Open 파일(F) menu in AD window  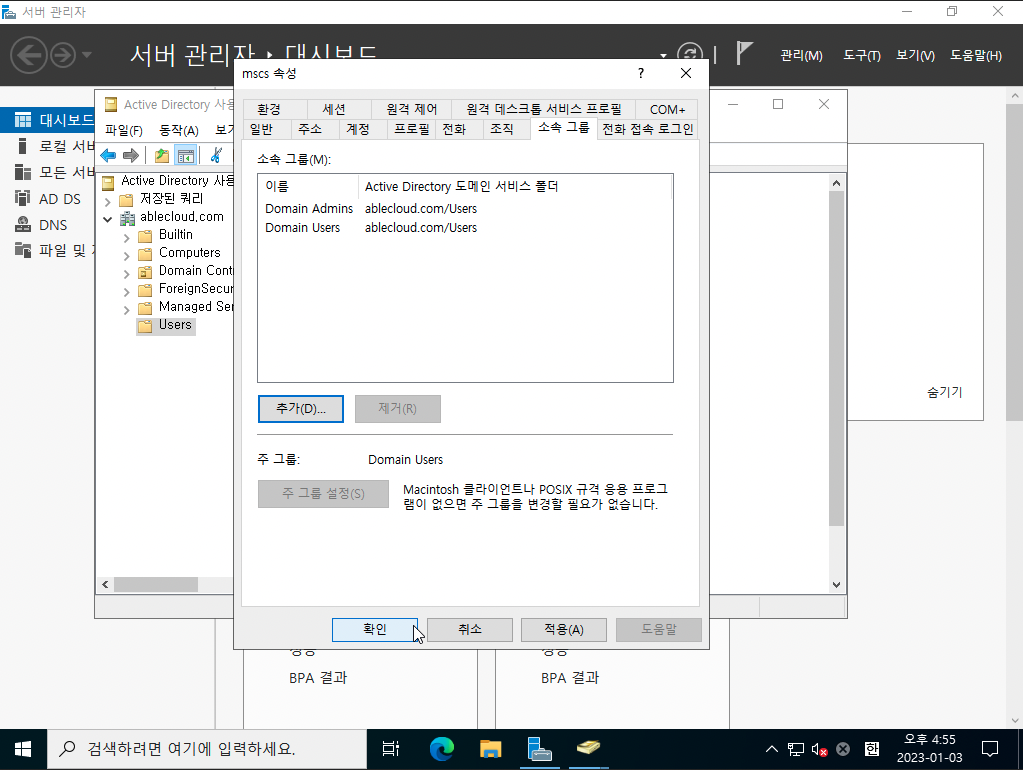(x=124, y=131)
